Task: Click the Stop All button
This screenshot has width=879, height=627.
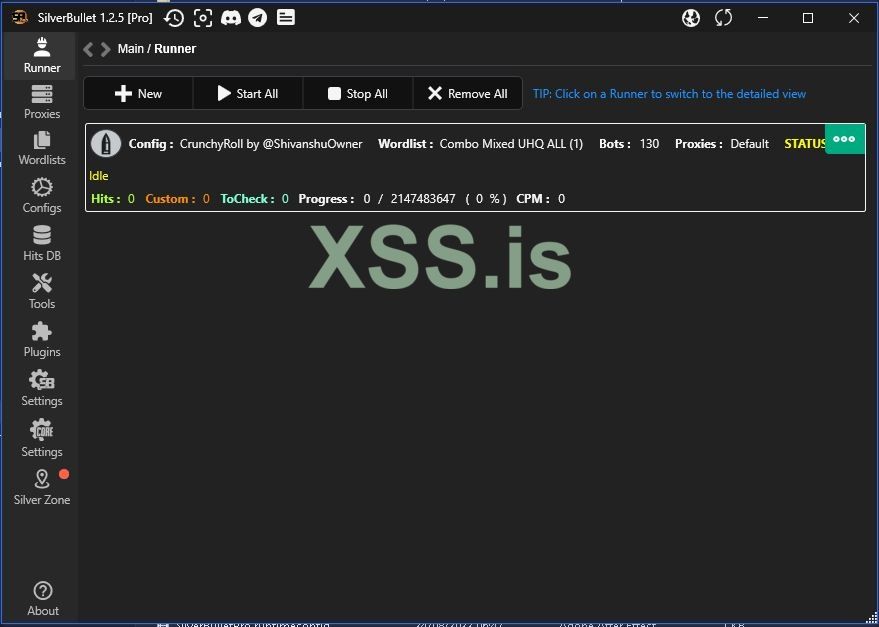Action: pos(358,94)
